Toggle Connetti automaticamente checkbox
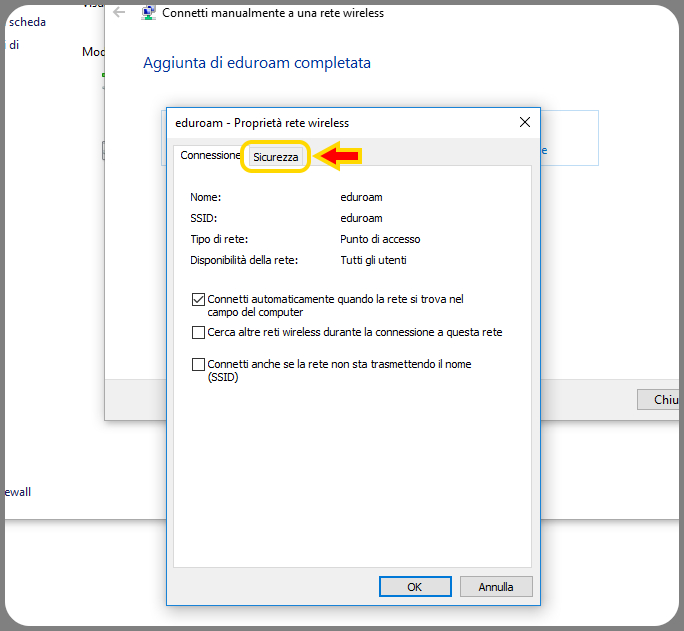This screenshot has width=684, height=631. 198,300
